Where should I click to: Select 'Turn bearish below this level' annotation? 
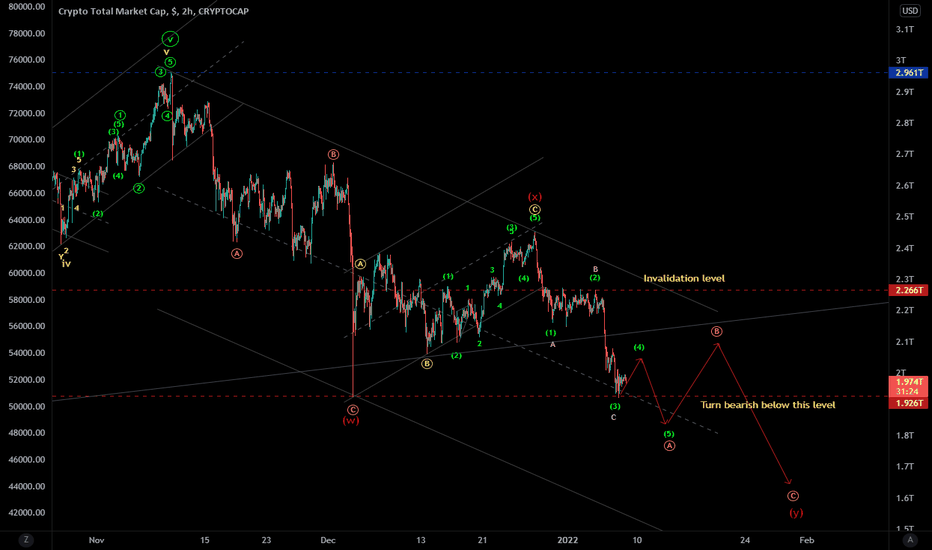768,405
